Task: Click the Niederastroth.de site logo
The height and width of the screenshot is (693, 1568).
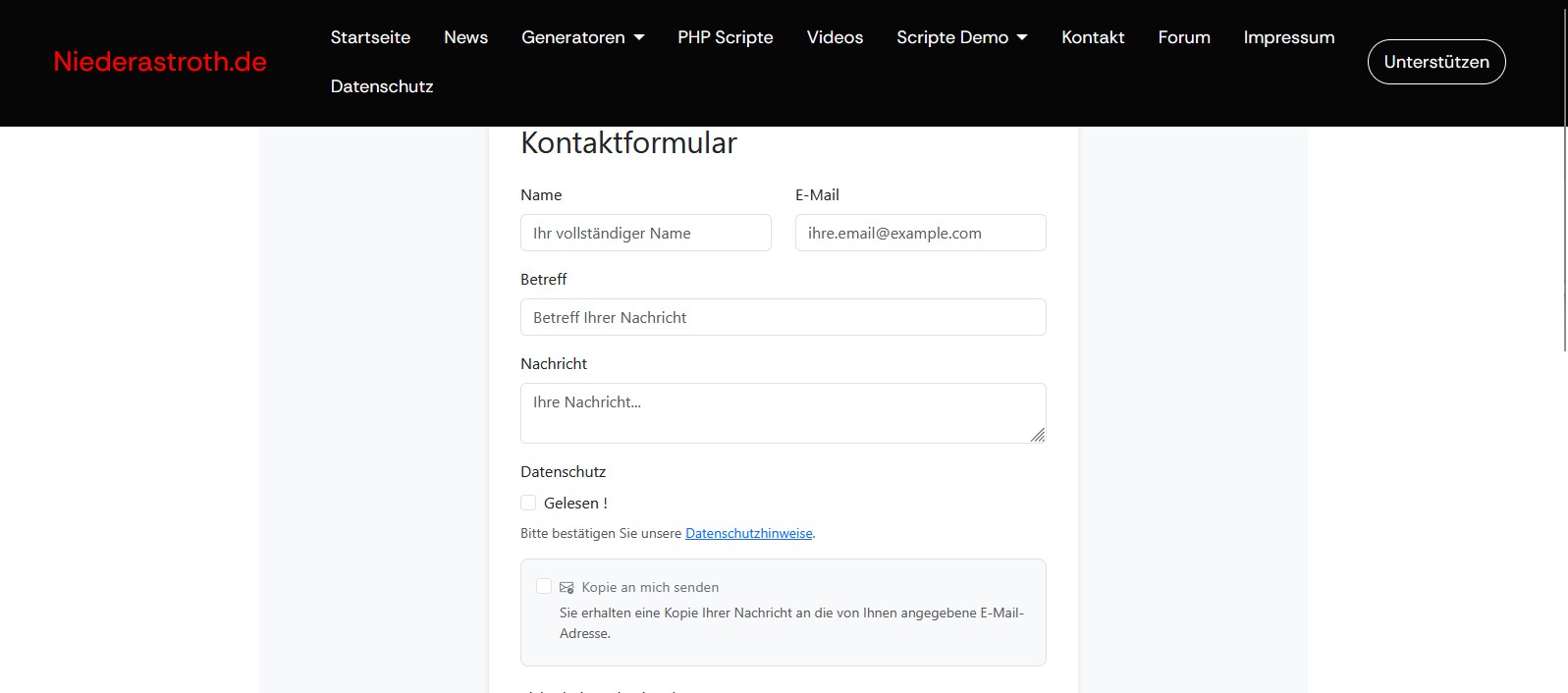Action: pos(160,62)
